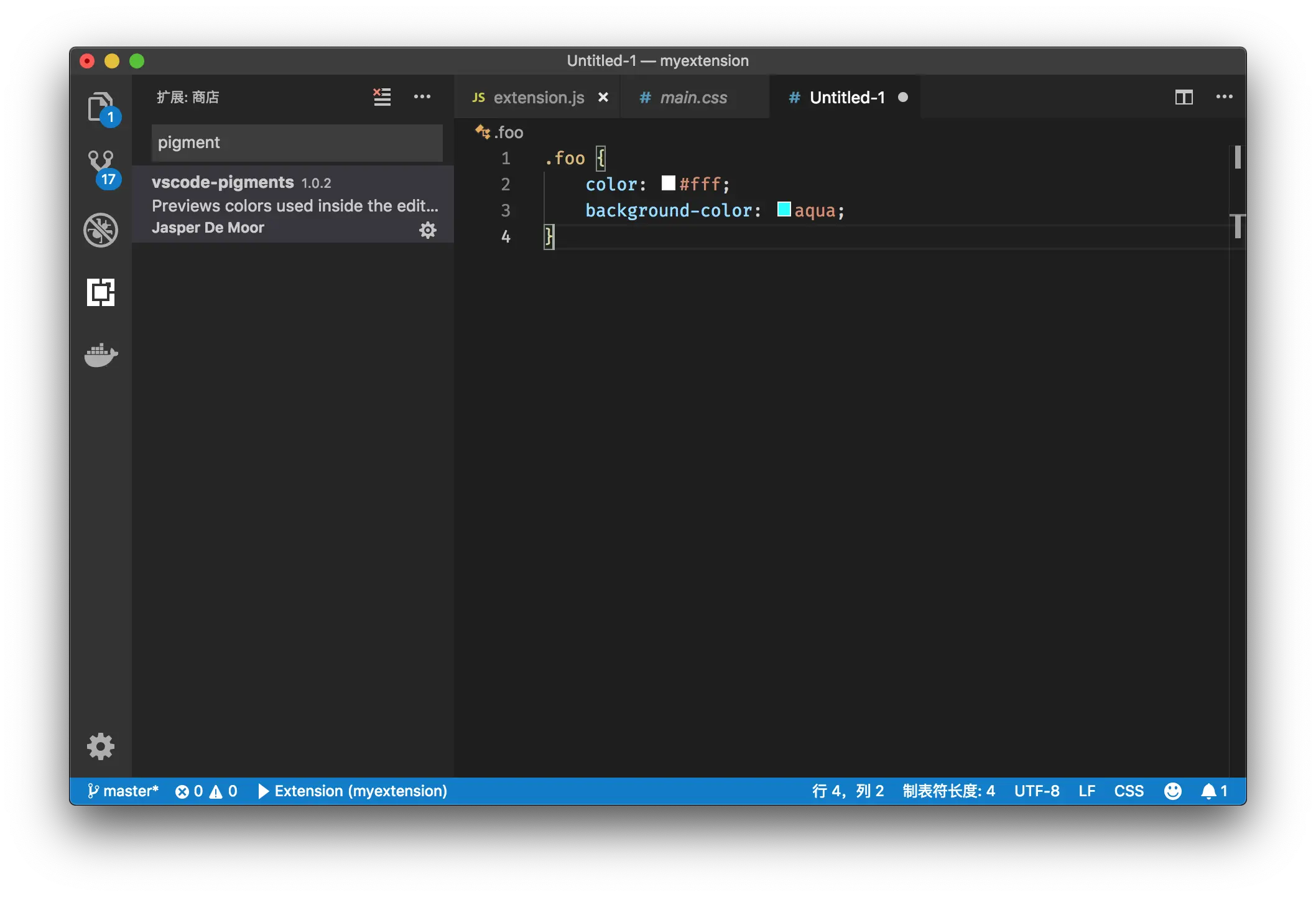The width and height of the screenshot is (1316, 897).
Task: Open extensions panel more actions menu
Action: [422, 97]
